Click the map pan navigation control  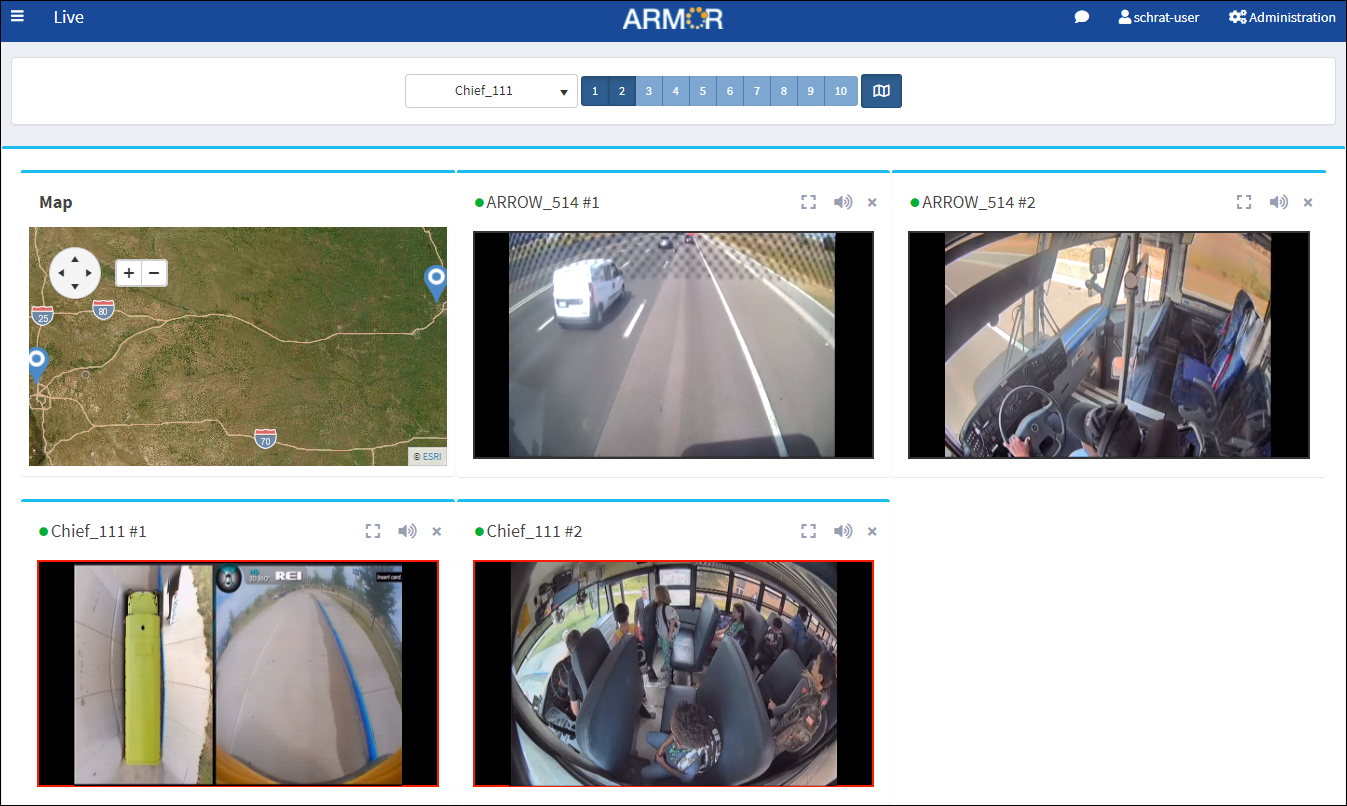(75, 273)
